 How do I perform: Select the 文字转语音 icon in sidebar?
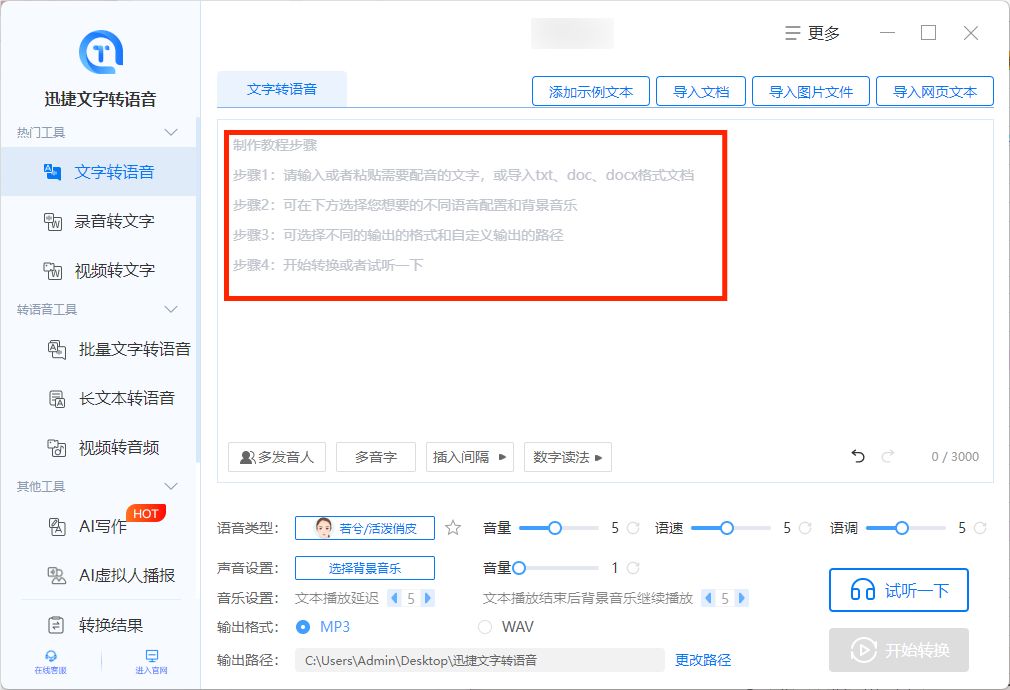tap(52, 172)
